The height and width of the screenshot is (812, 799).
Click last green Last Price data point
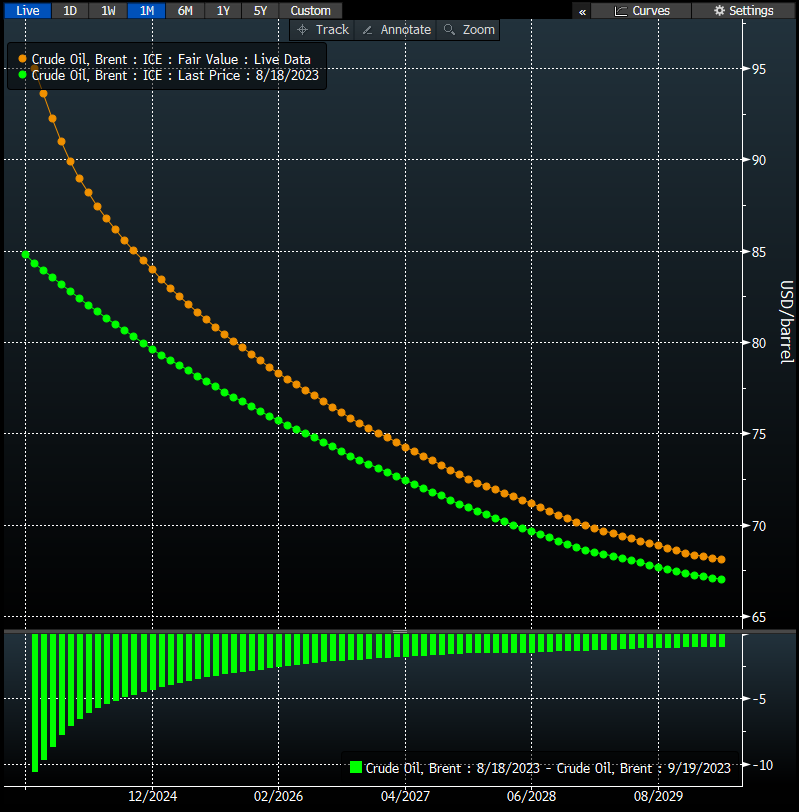(721, 579)
